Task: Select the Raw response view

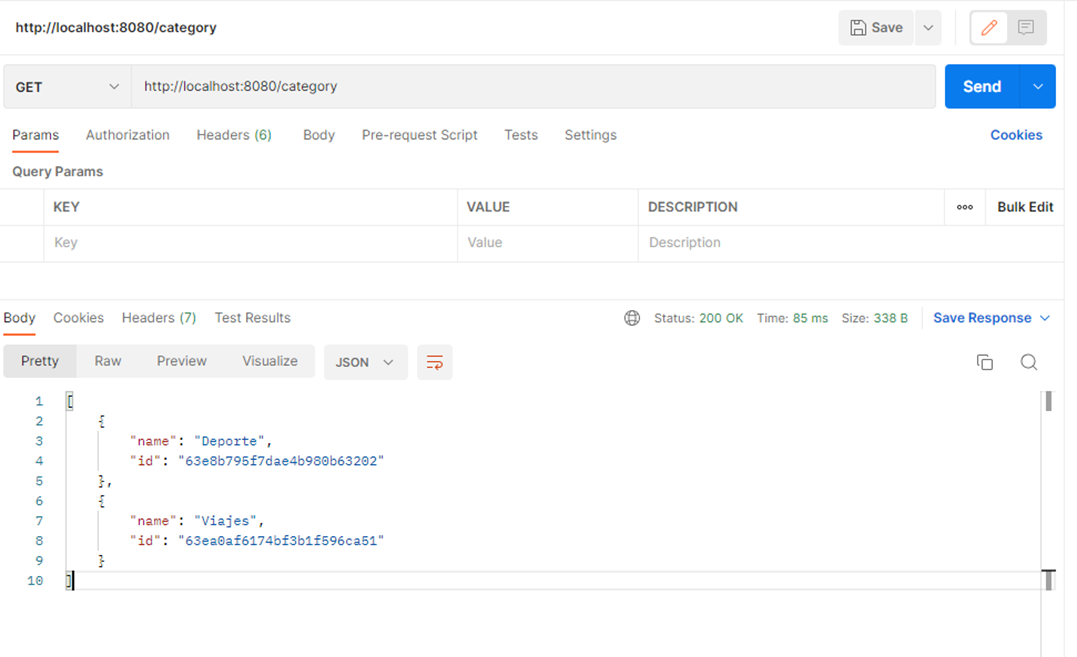Action: click(108, 361)
